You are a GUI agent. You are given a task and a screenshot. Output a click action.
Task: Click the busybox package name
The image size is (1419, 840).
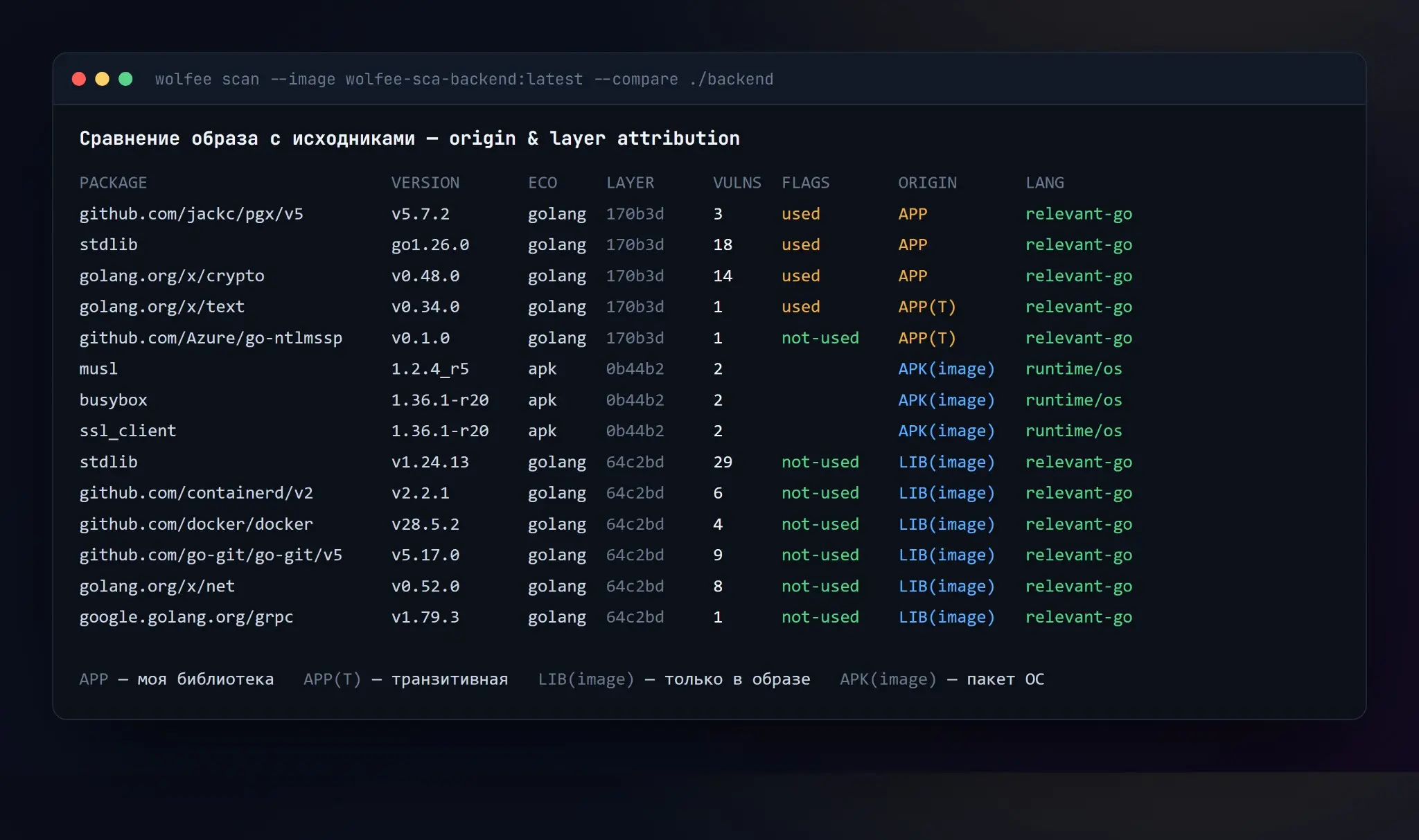(113, 400)
